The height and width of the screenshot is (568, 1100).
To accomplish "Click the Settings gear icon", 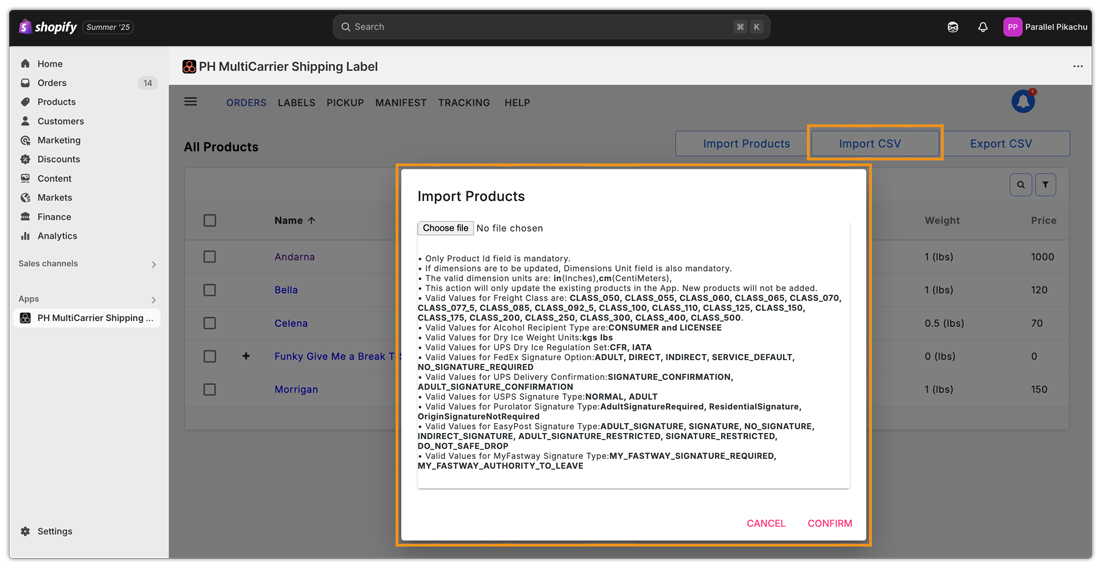I will tap(25, 532).
